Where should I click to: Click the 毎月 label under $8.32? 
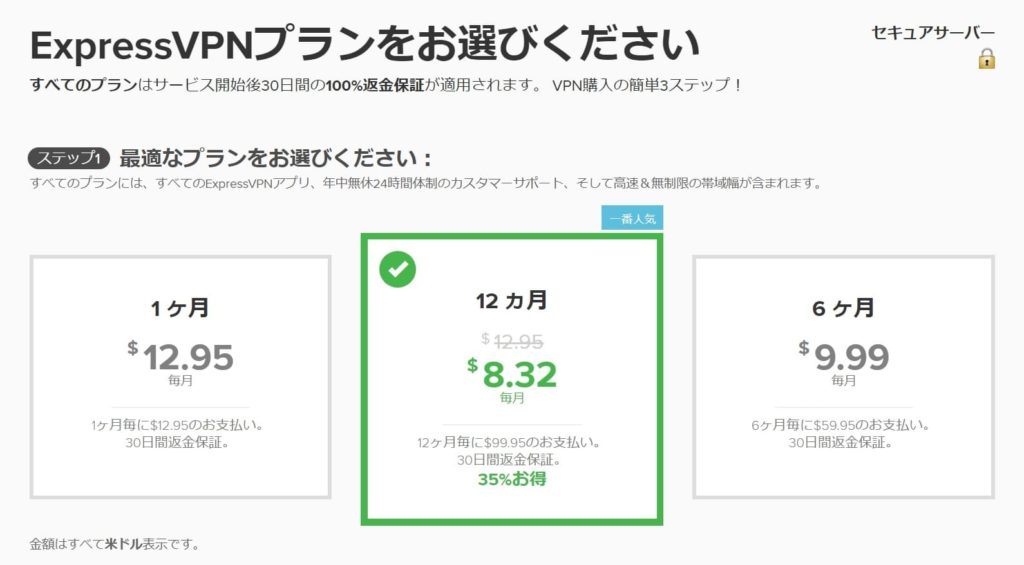512,397
